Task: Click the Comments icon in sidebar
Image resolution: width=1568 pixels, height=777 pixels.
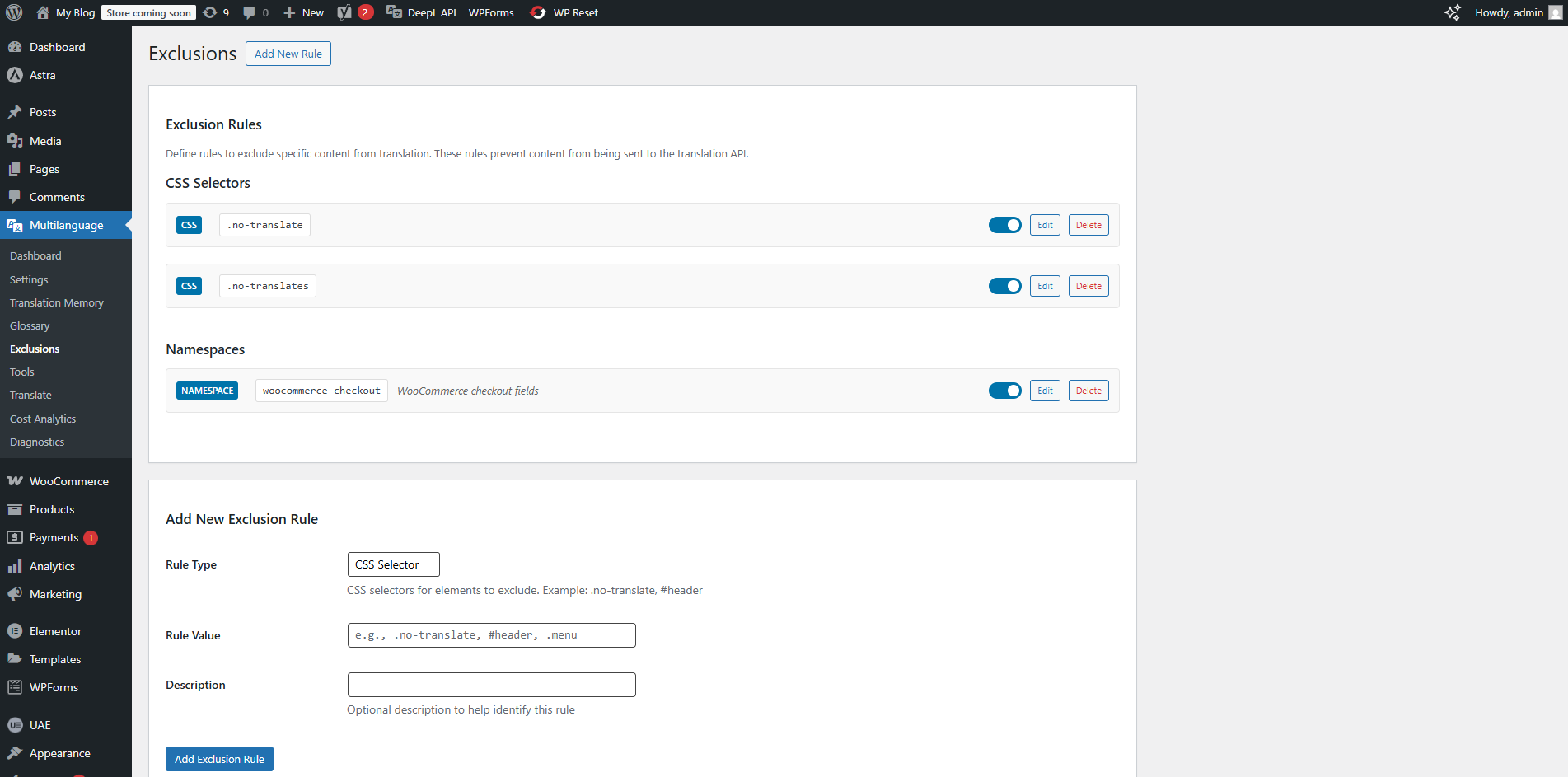Action: (15, 197)
